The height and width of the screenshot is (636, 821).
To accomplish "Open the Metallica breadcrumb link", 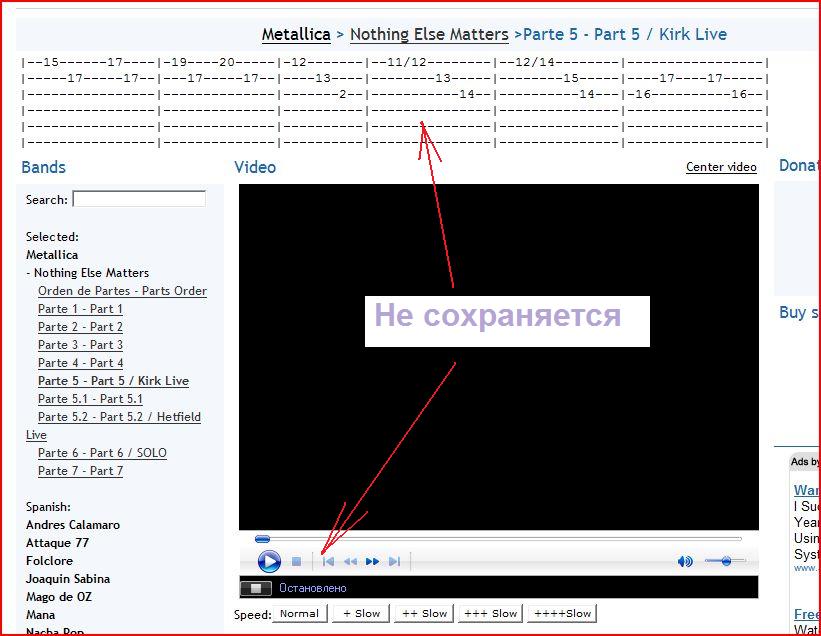I will click(x=296, y=35).
